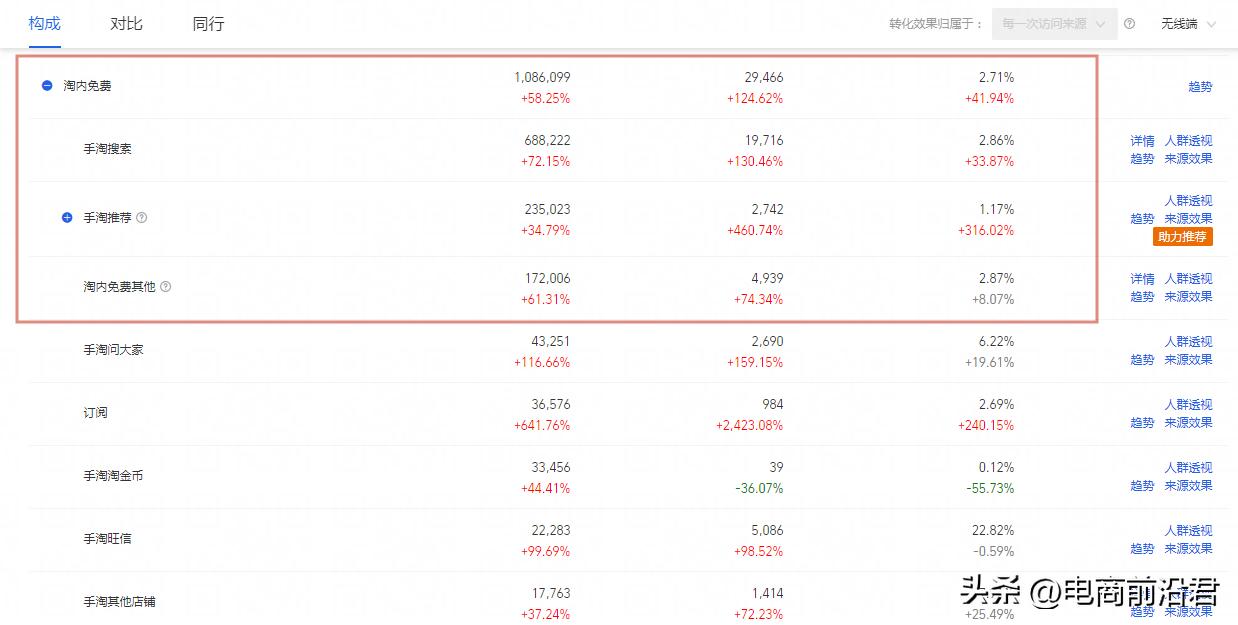Expand the 手淘推荐 row

coord(67,217)
